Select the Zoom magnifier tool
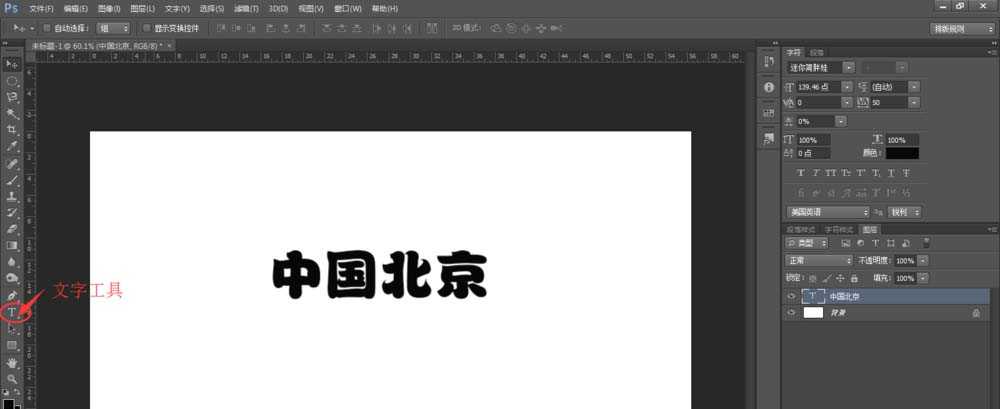Screen dimensions: 1000x409 (x=12, y=379)
